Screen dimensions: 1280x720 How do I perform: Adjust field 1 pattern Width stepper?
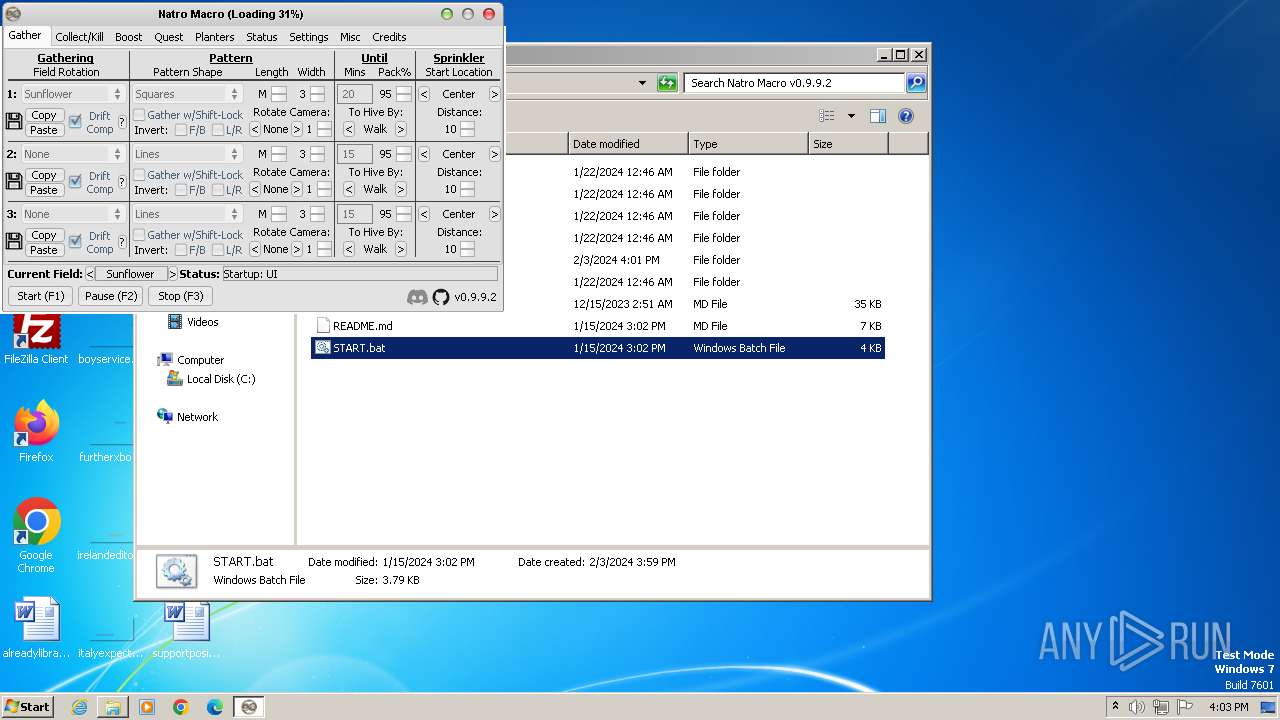pos(317,94)
